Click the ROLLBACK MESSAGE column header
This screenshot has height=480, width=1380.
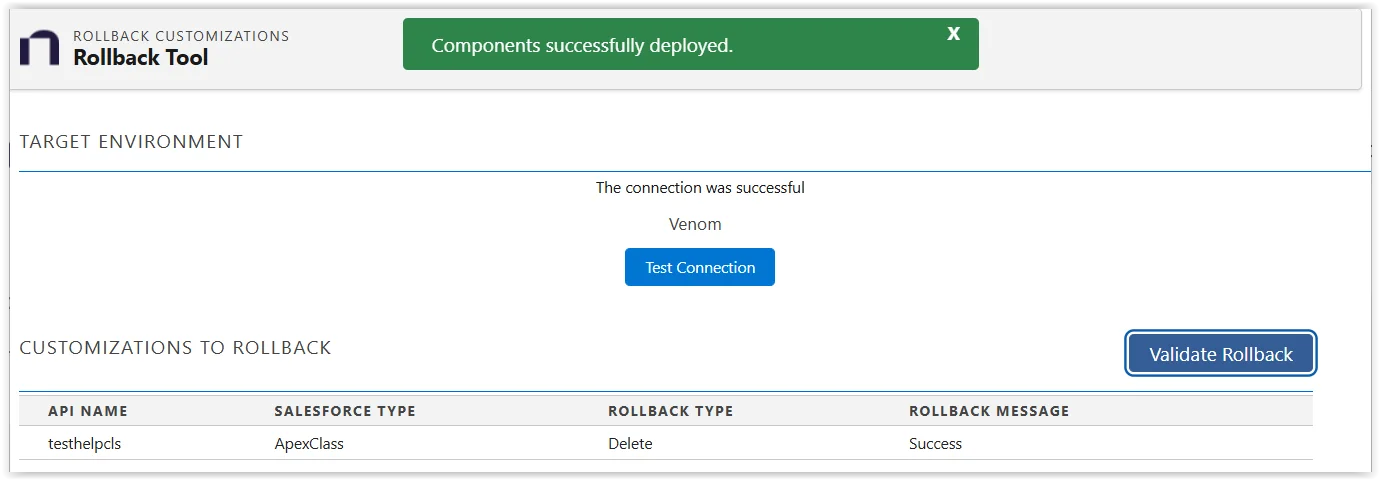989,411
